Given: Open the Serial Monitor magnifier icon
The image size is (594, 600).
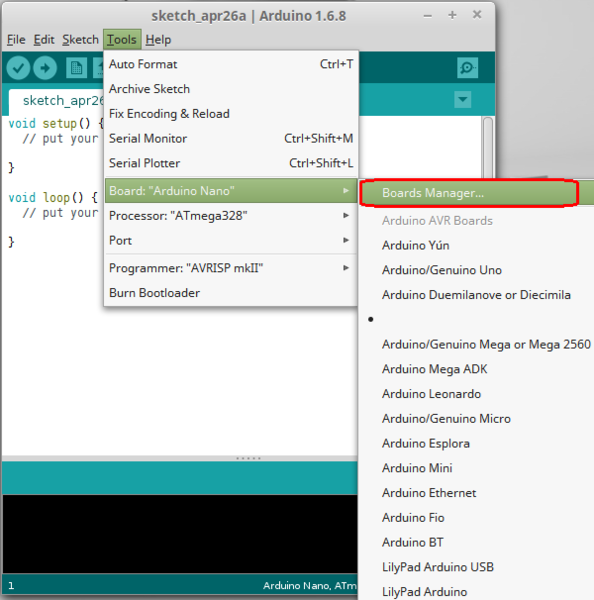Looking at the screenshot, I should pos(467,68).
